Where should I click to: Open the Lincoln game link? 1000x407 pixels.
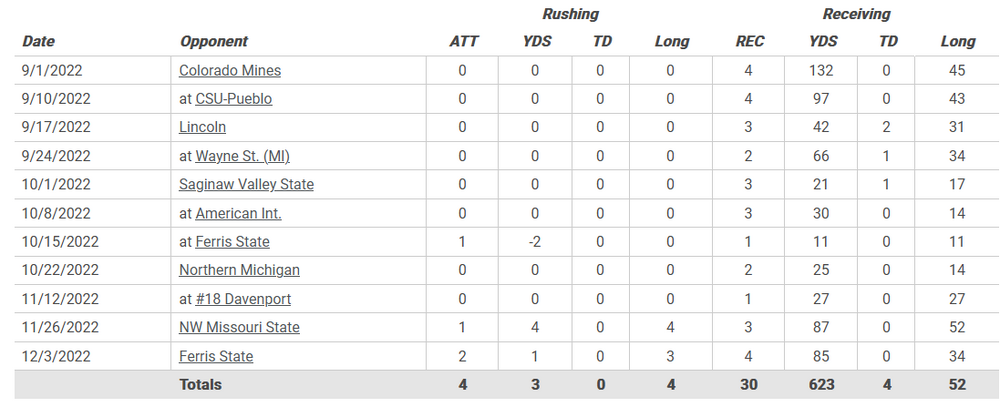click(x=202, y=127)
